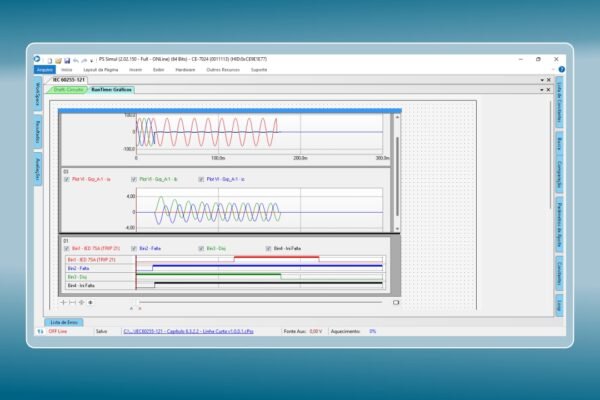Redo the action in quick toolbar

point(84,60)
